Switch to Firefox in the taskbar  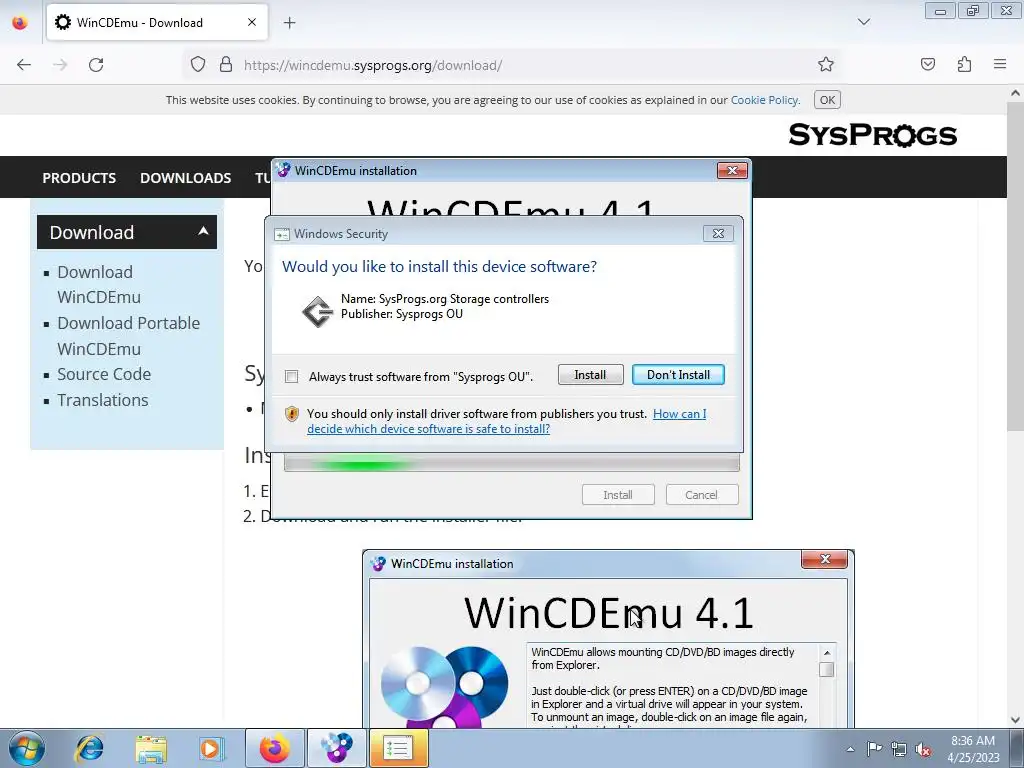(275, 748)
